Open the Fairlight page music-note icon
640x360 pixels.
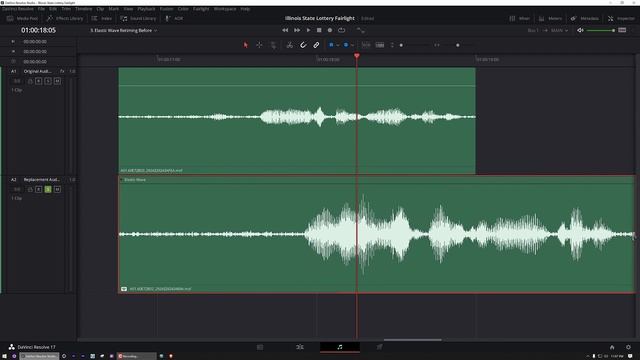pyautogui.click(x=340, y=347)
